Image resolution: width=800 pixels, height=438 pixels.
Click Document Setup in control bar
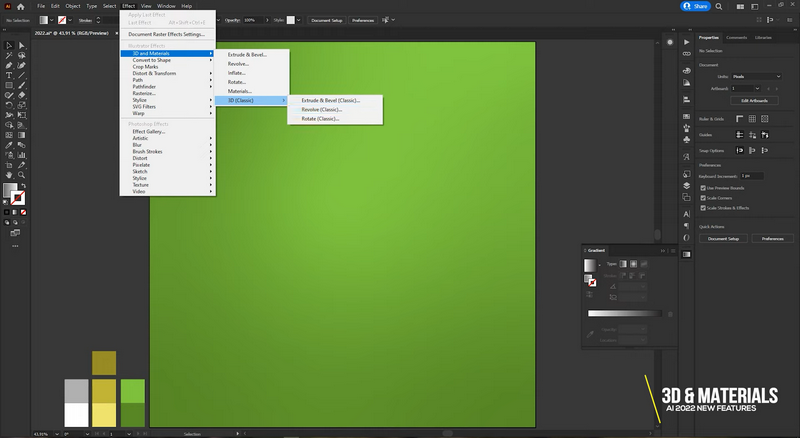coord(327,20)
